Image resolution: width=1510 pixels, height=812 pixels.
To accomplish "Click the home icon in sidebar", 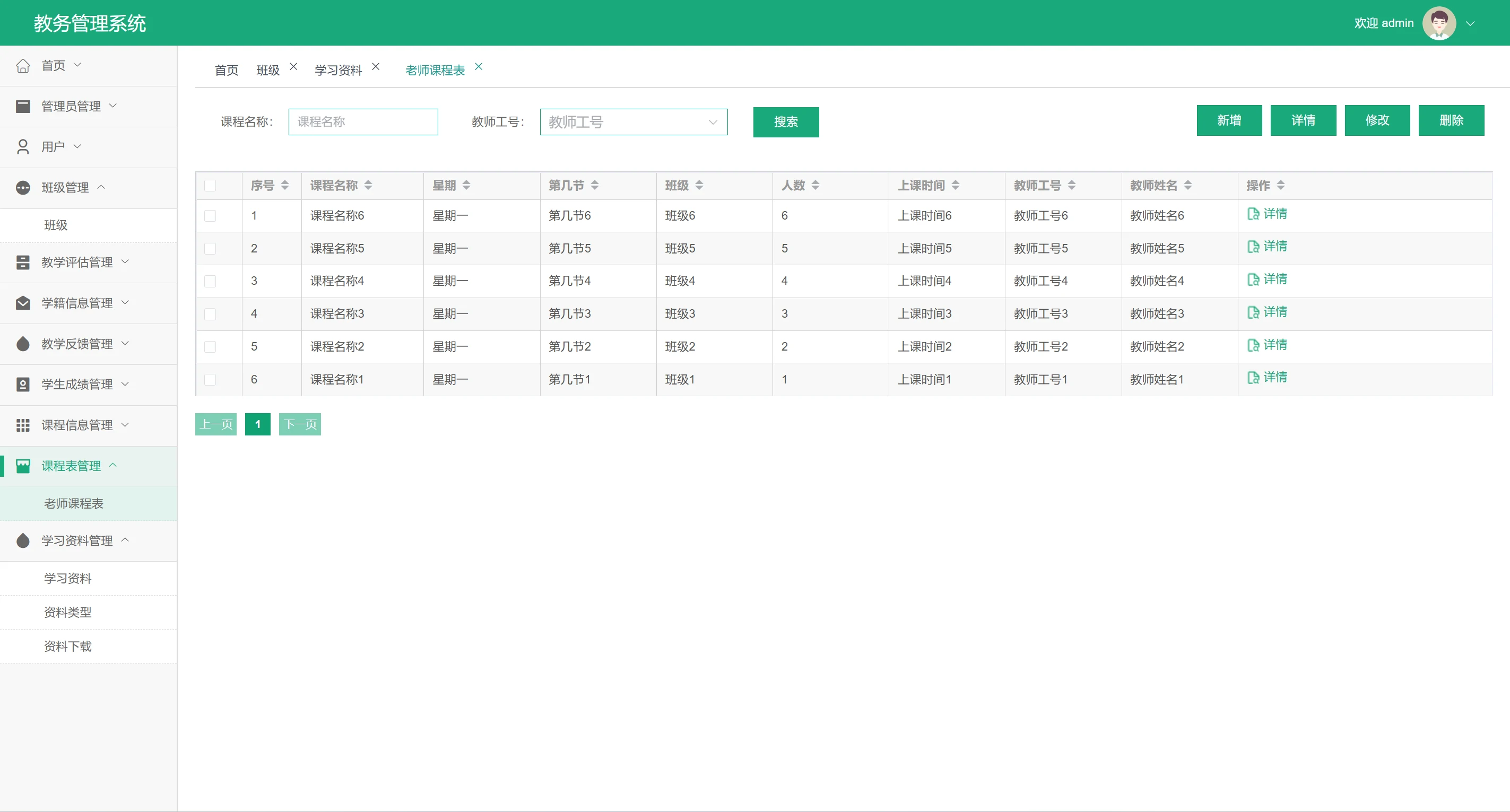I will pyautogui.click(x=23, y=66).
